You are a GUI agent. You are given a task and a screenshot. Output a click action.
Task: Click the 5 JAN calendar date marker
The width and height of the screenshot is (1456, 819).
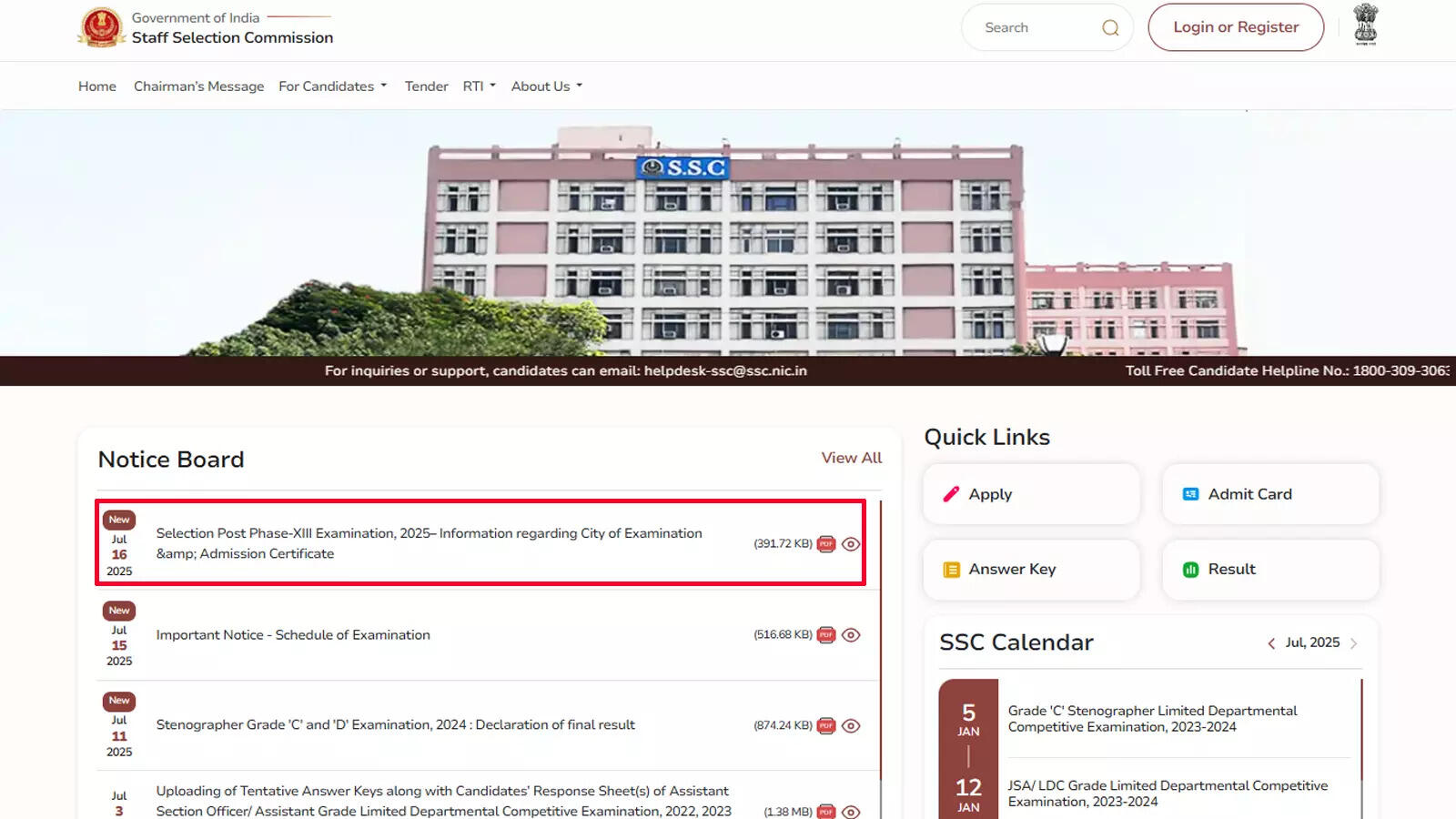pos(968,720)
